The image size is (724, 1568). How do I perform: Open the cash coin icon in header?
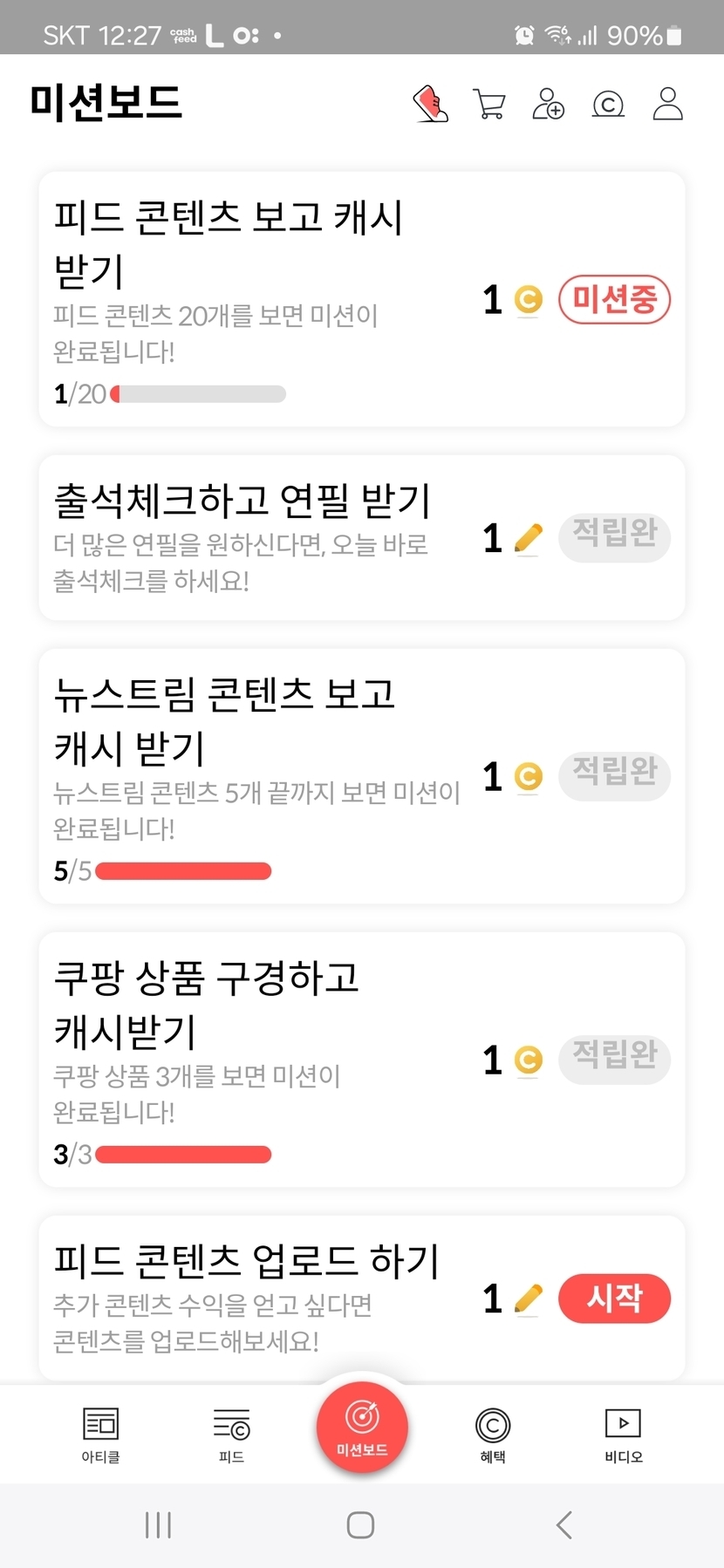point(608,105)
